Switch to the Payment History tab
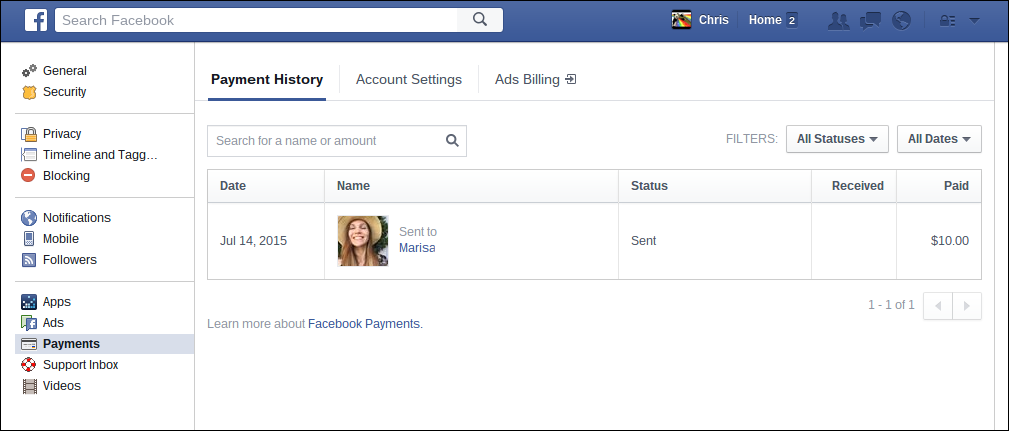 pyautogui.click(x=267, y=80)
